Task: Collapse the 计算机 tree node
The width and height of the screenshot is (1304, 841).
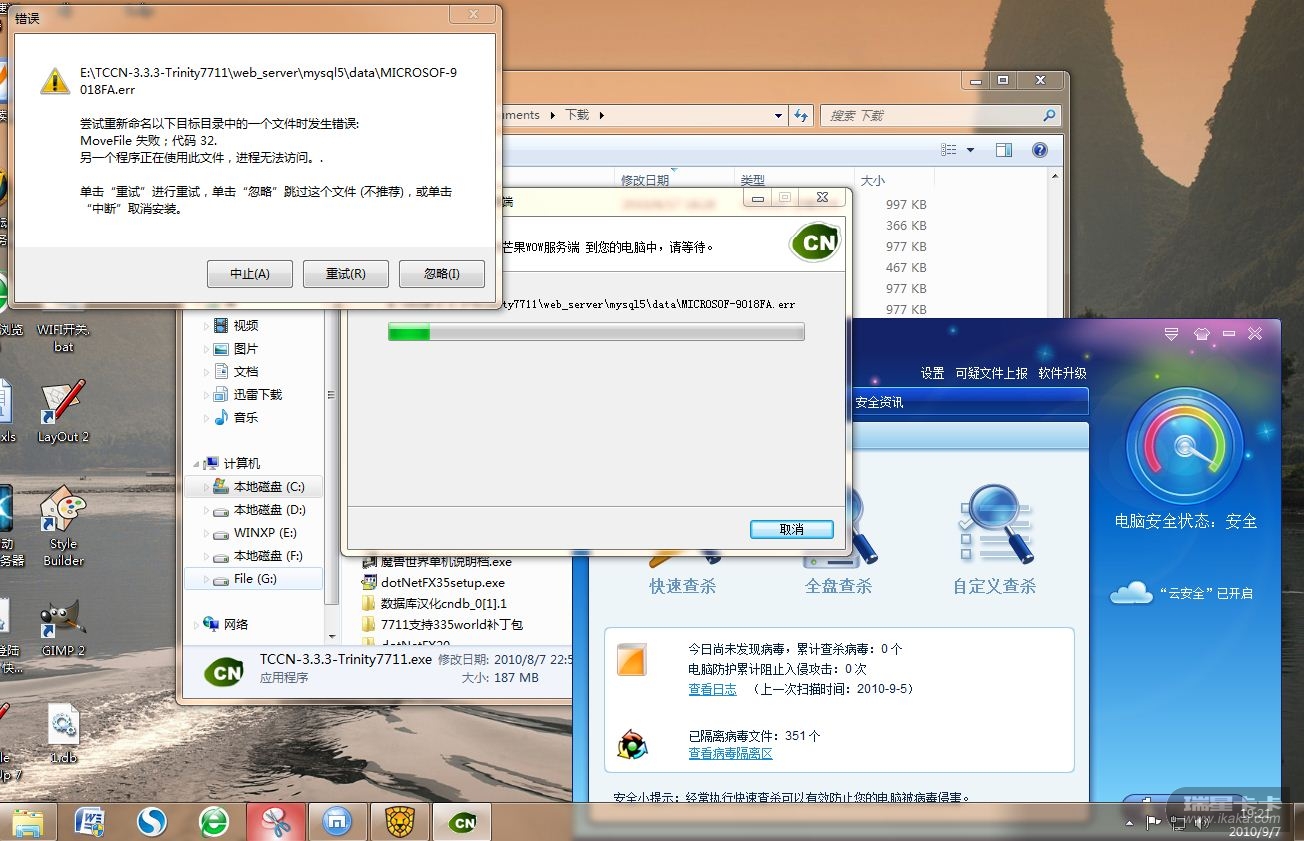Action: coord(196,463)
